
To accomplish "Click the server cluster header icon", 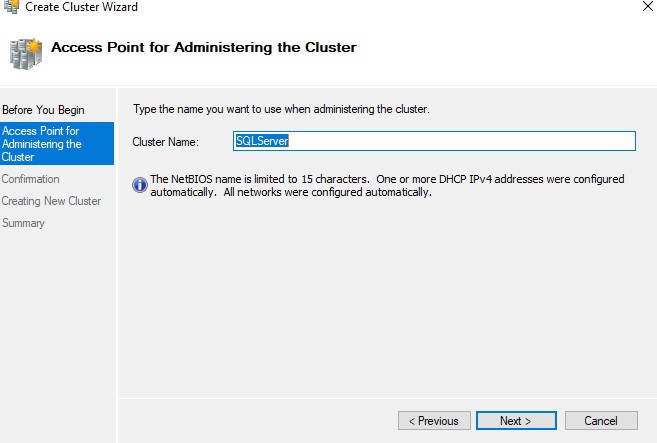I will [26, 54].
